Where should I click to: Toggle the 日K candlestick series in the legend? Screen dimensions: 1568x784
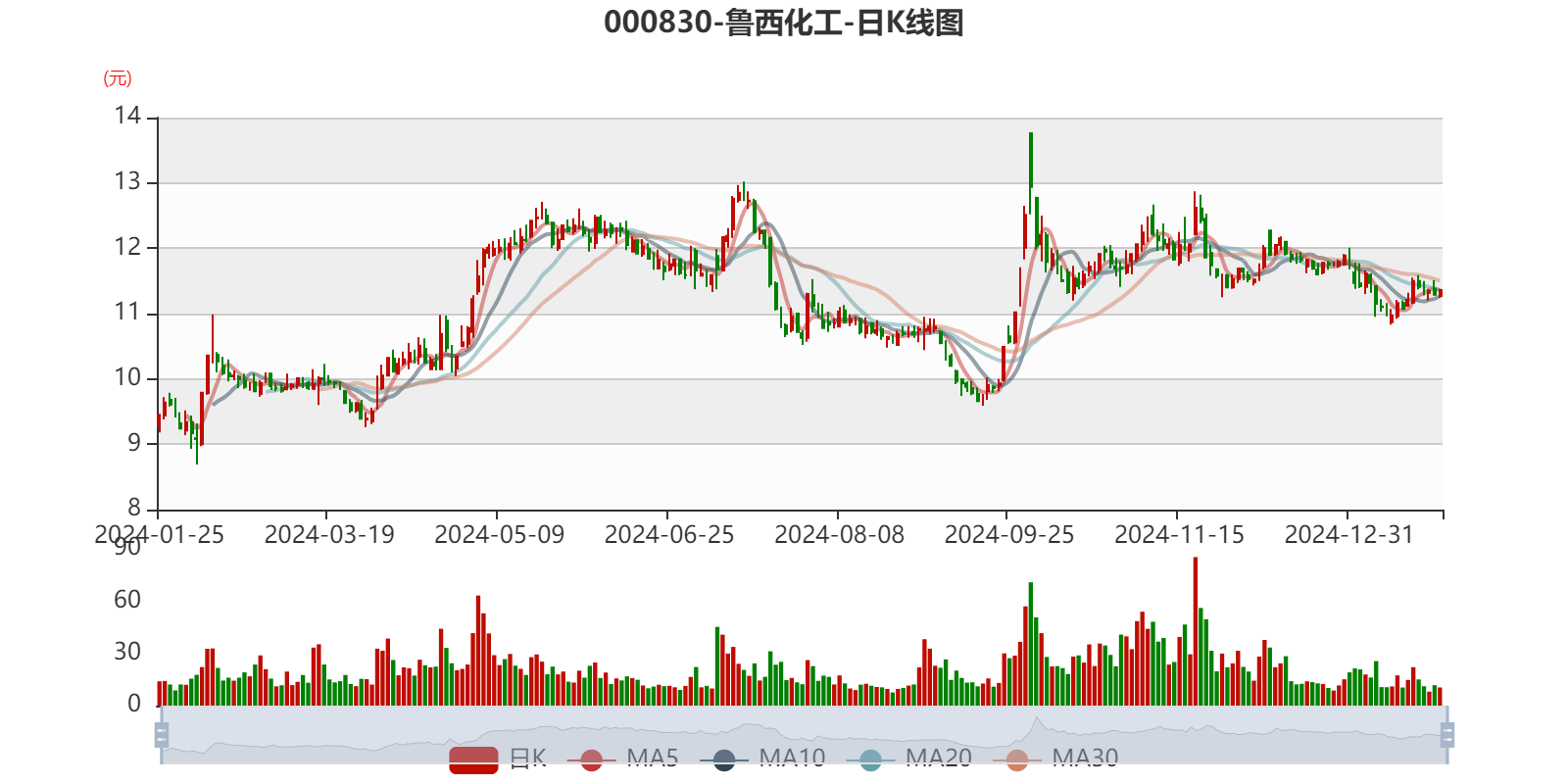[498, 759]
